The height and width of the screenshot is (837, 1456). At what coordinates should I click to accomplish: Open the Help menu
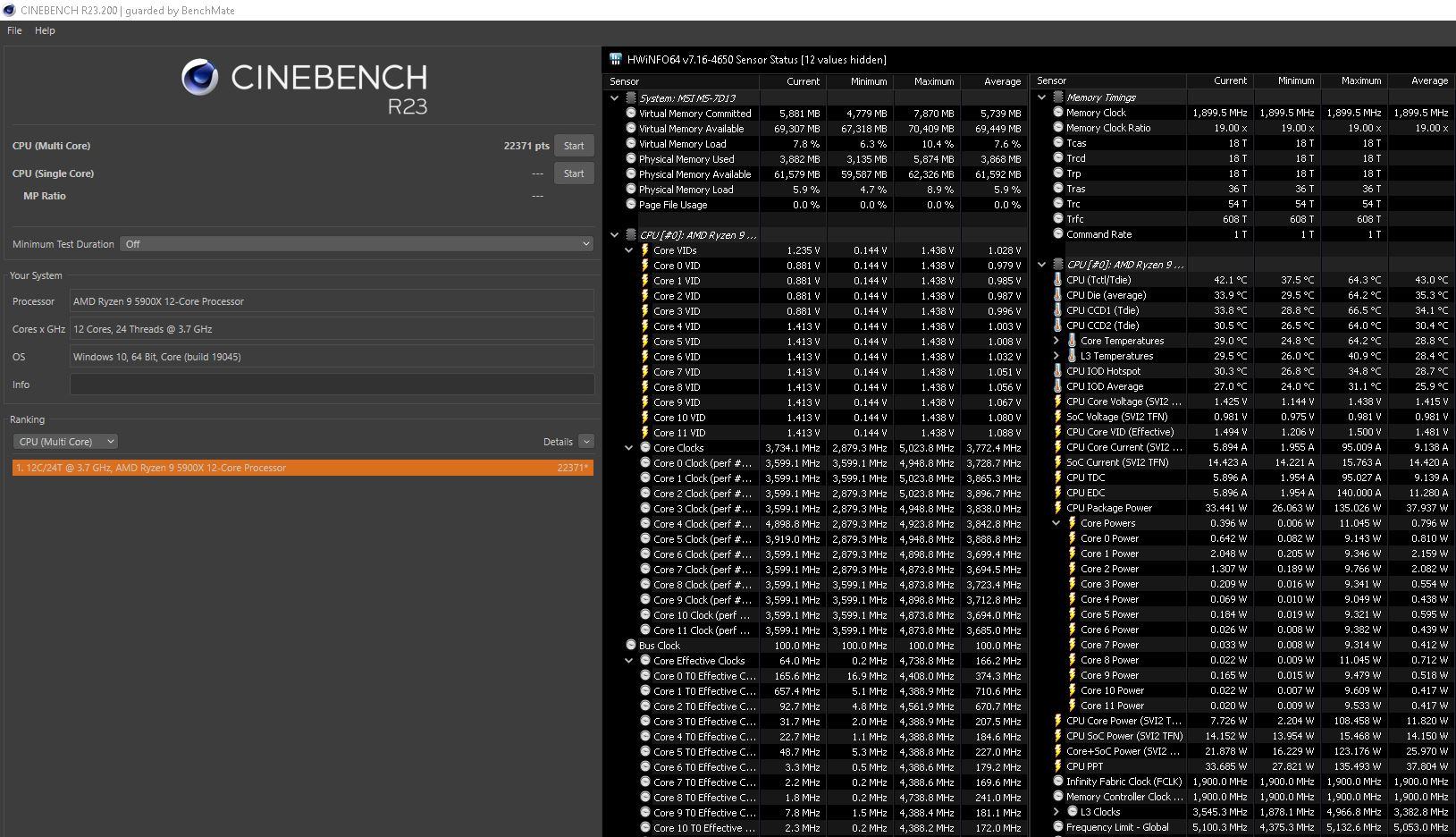[x=45, y=30]
